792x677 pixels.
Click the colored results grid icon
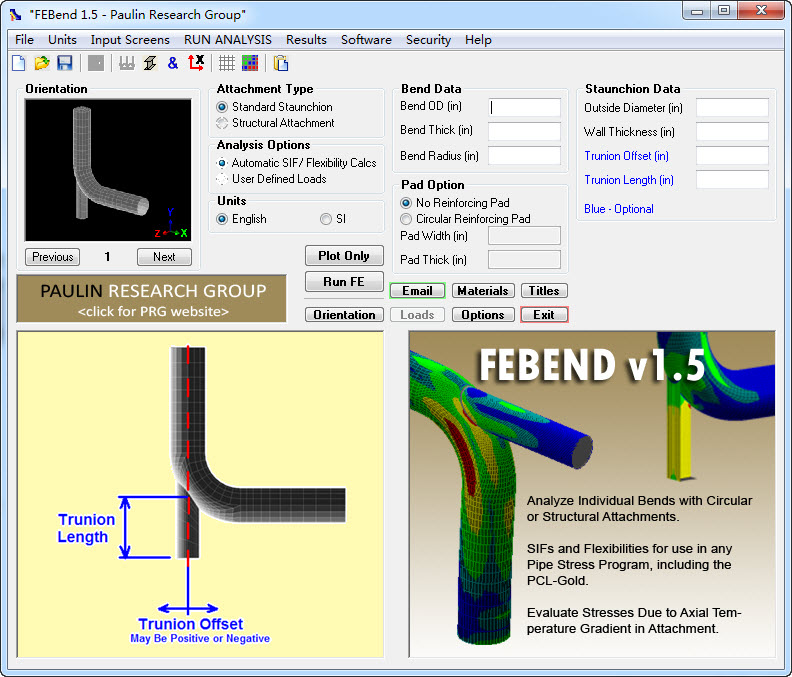(250, 63)
